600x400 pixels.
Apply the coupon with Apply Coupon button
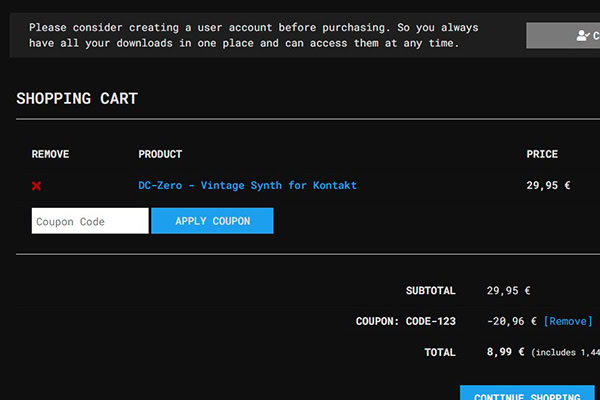[x=212, y=221]
